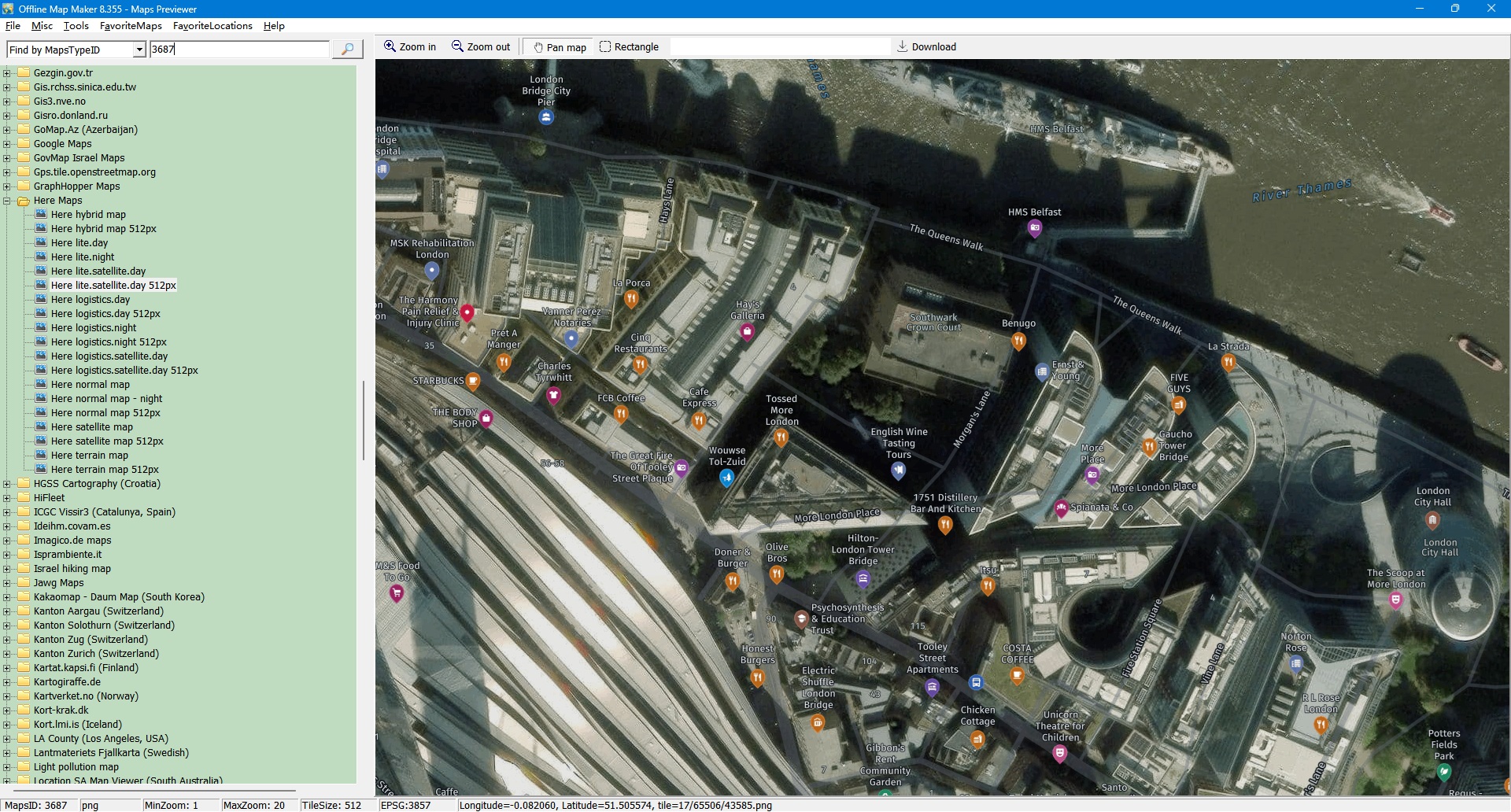Download the selected map
The height and width of the screenshot is (812, 1511).
[926, 47]
